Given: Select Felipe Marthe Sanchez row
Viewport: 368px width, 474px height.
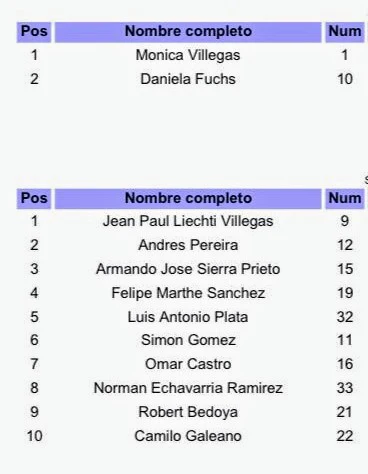Looking at the screenshot, I should click(x=188, y=293).
